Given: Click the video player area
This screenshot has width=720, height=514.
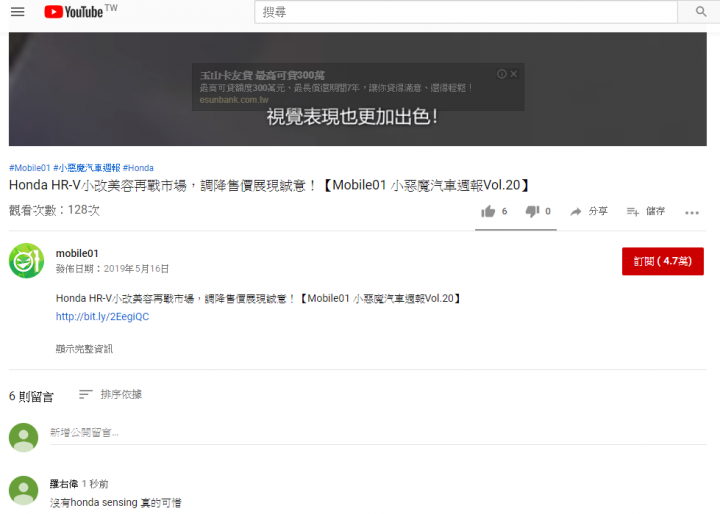Looking at the screenshot, I should pyautogui.click(x=357, y=89).
